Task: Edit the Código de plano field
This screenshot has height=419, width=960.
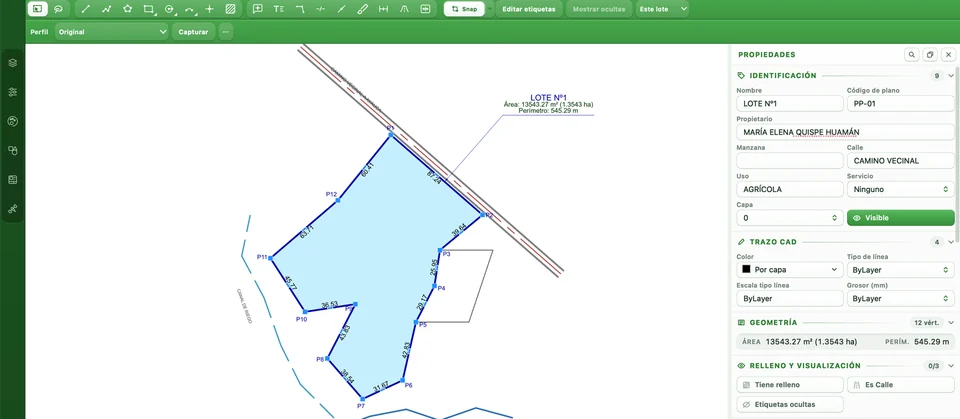Action: (901, 104)
